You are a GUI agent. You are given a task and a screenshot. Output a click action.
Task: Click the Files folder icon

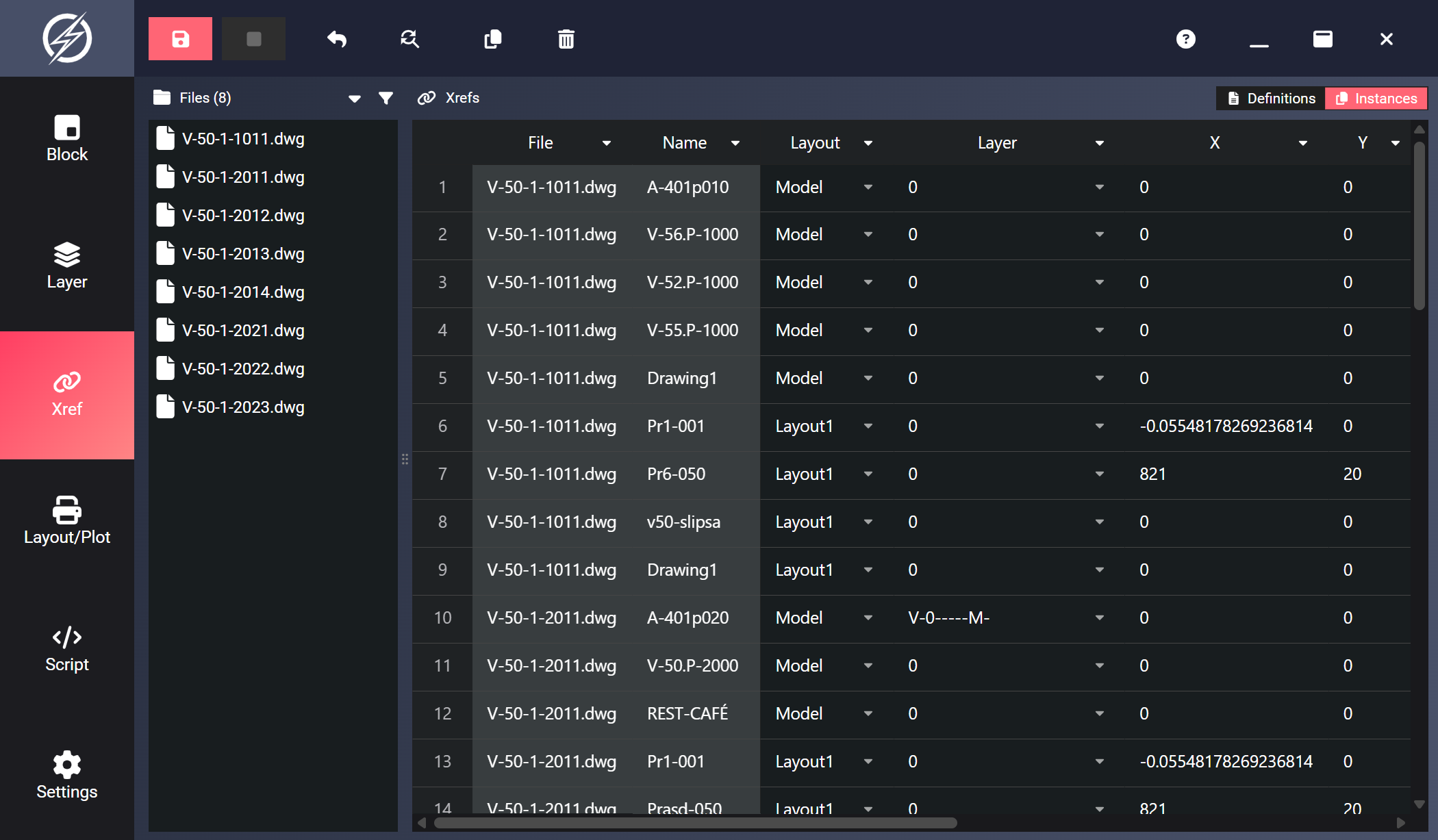[162, 97]
